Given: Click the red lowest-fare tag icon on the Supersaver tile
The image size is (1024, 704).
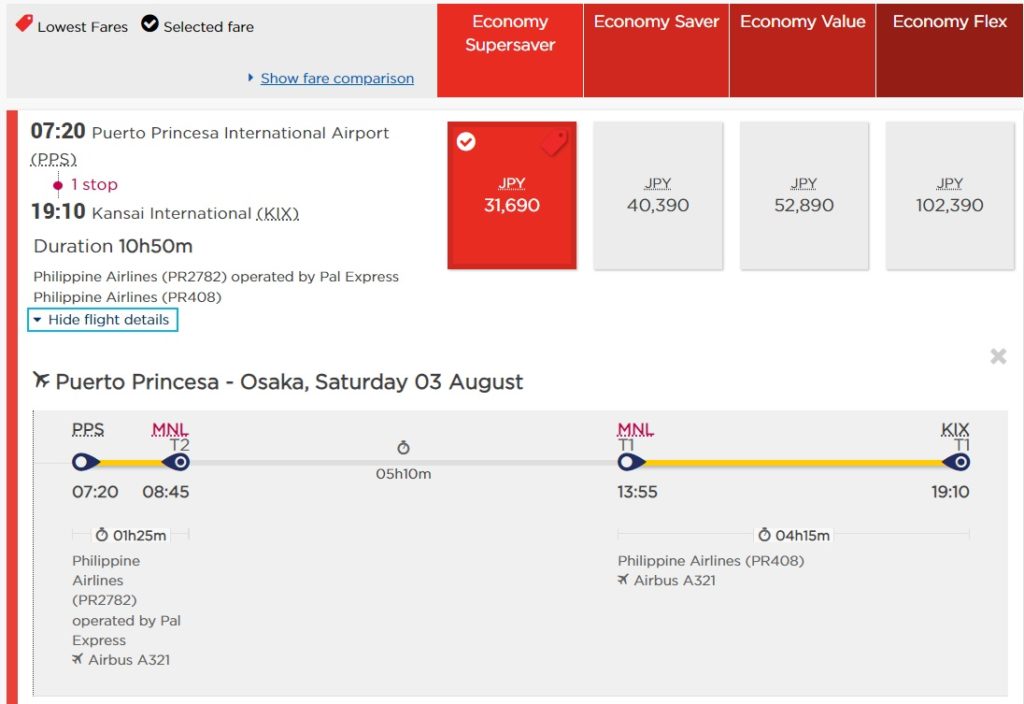Looking at the screenshot, I should coord(553,143).
